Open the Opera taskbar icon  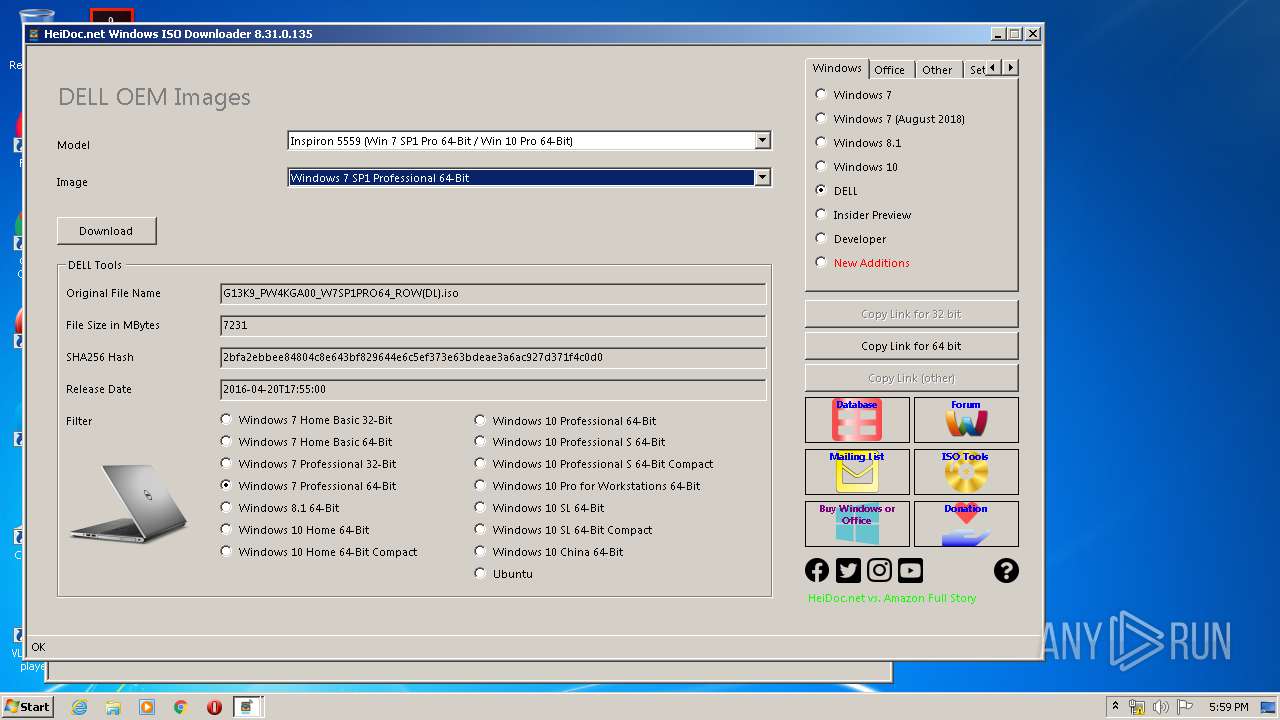214,707
